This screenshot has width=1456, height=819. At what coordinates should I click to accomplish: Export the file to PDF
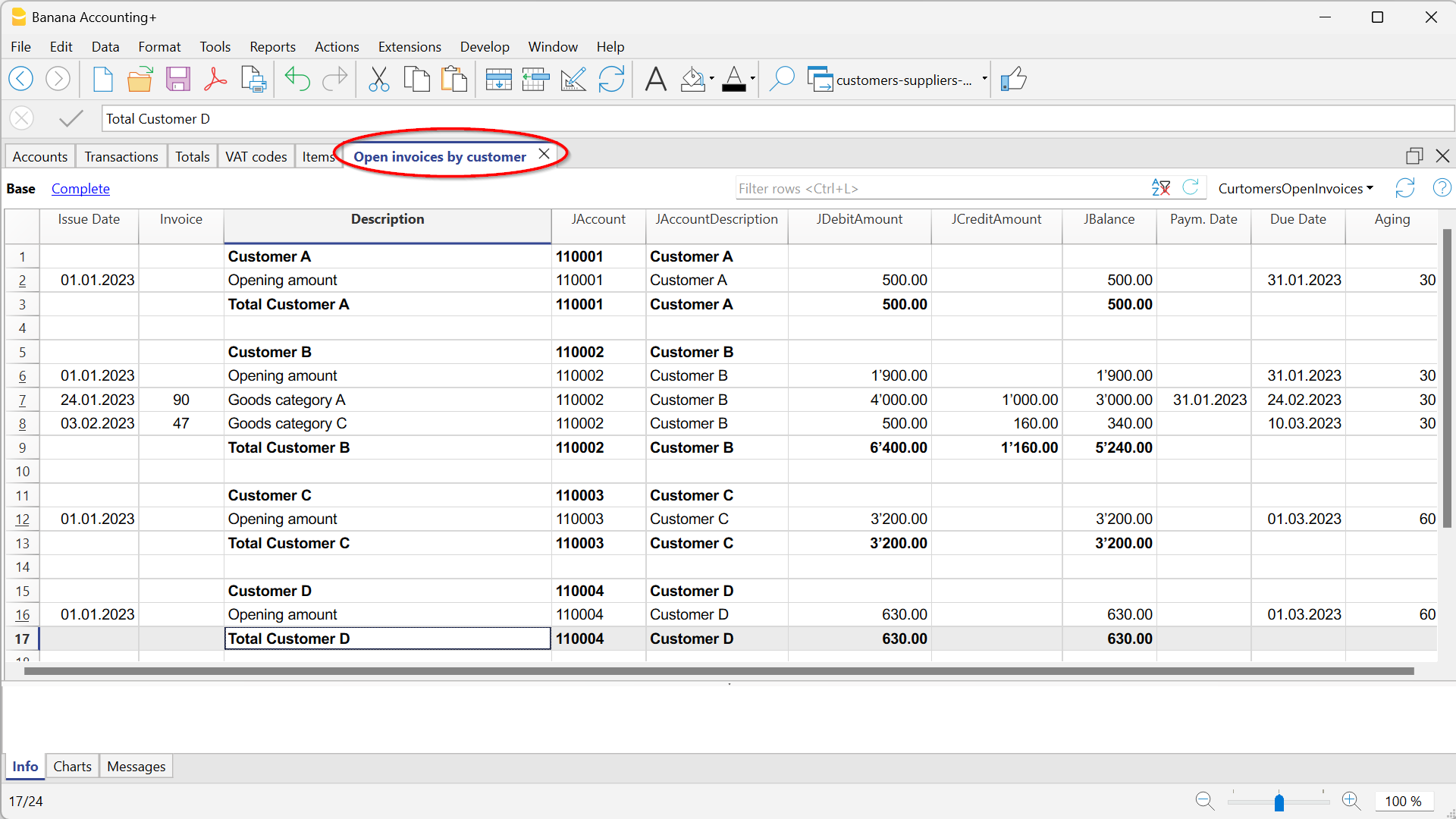215,79
